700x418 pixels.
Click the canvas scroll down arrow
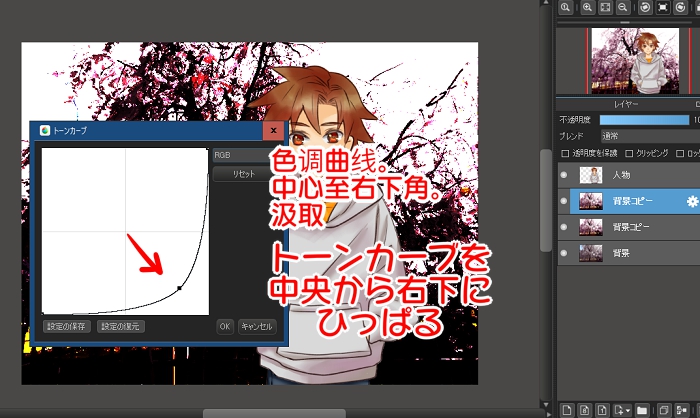546,405
